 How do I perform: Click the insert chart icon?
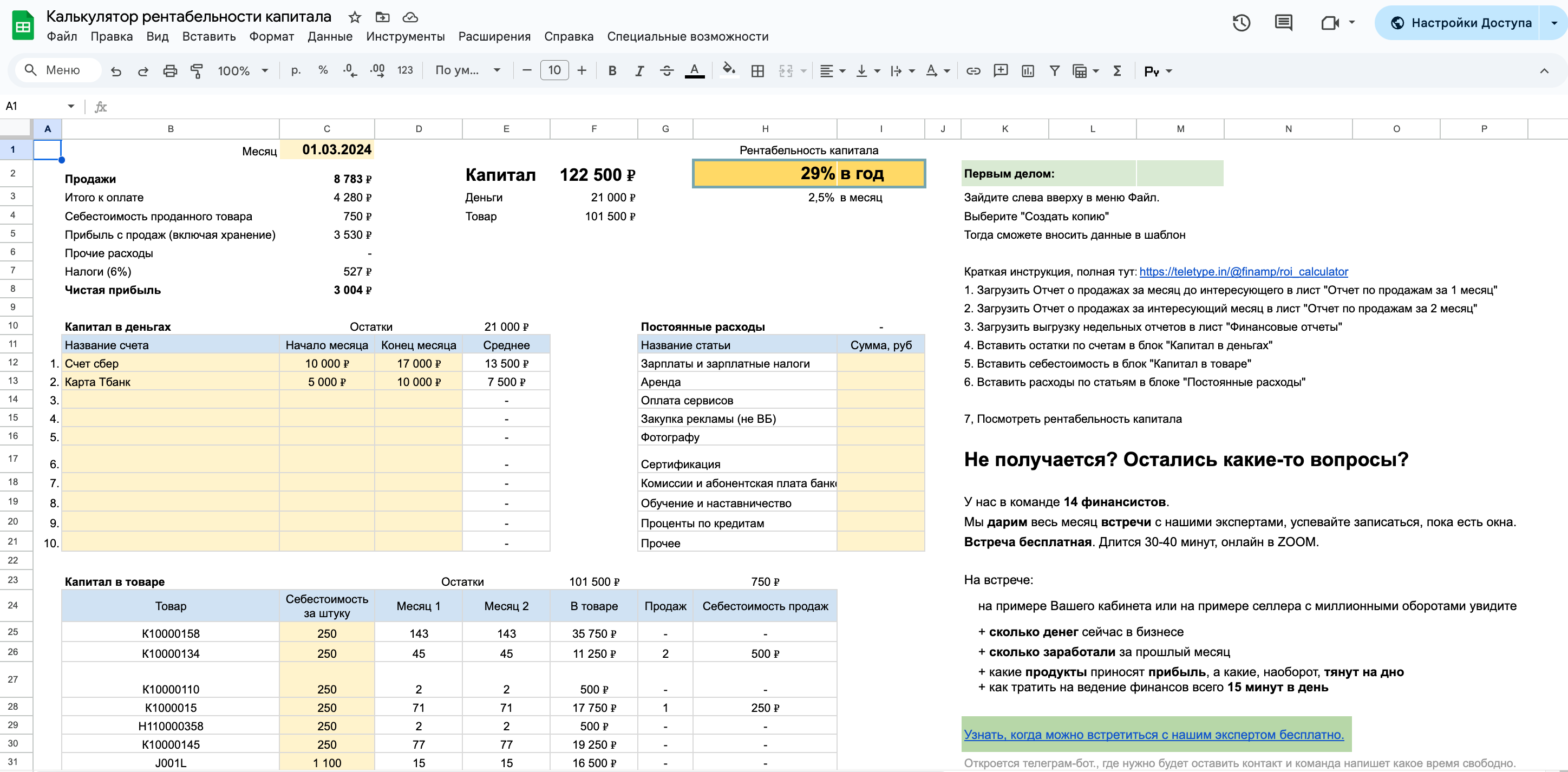(x=1028, y=71)
